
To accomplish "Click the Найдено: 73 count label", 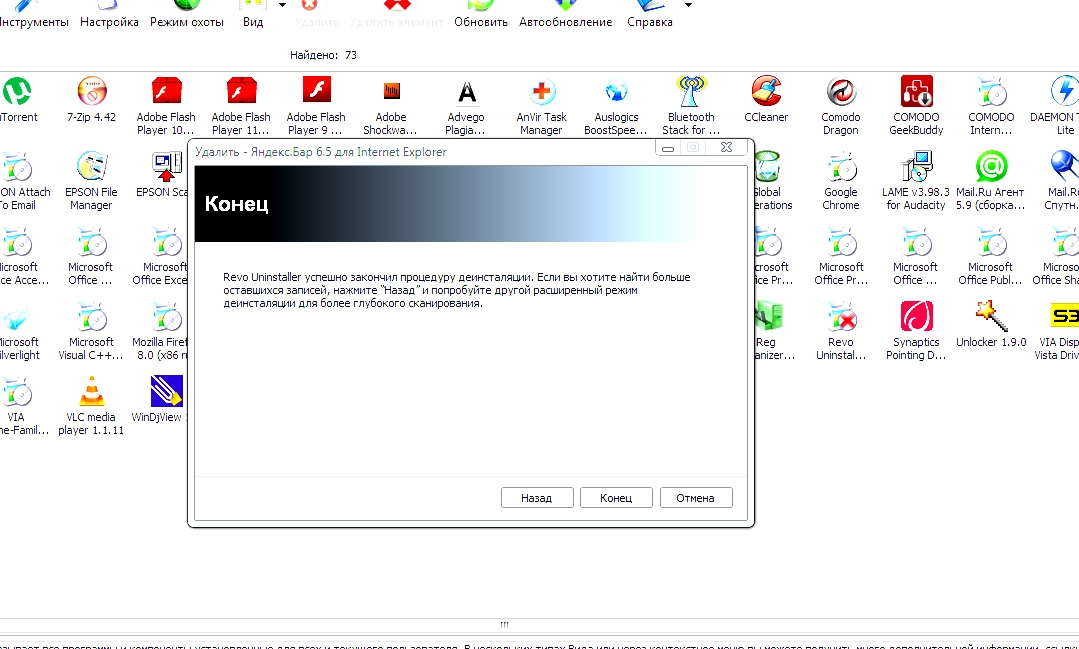I will pyautogui.click(x=323, y=55).
